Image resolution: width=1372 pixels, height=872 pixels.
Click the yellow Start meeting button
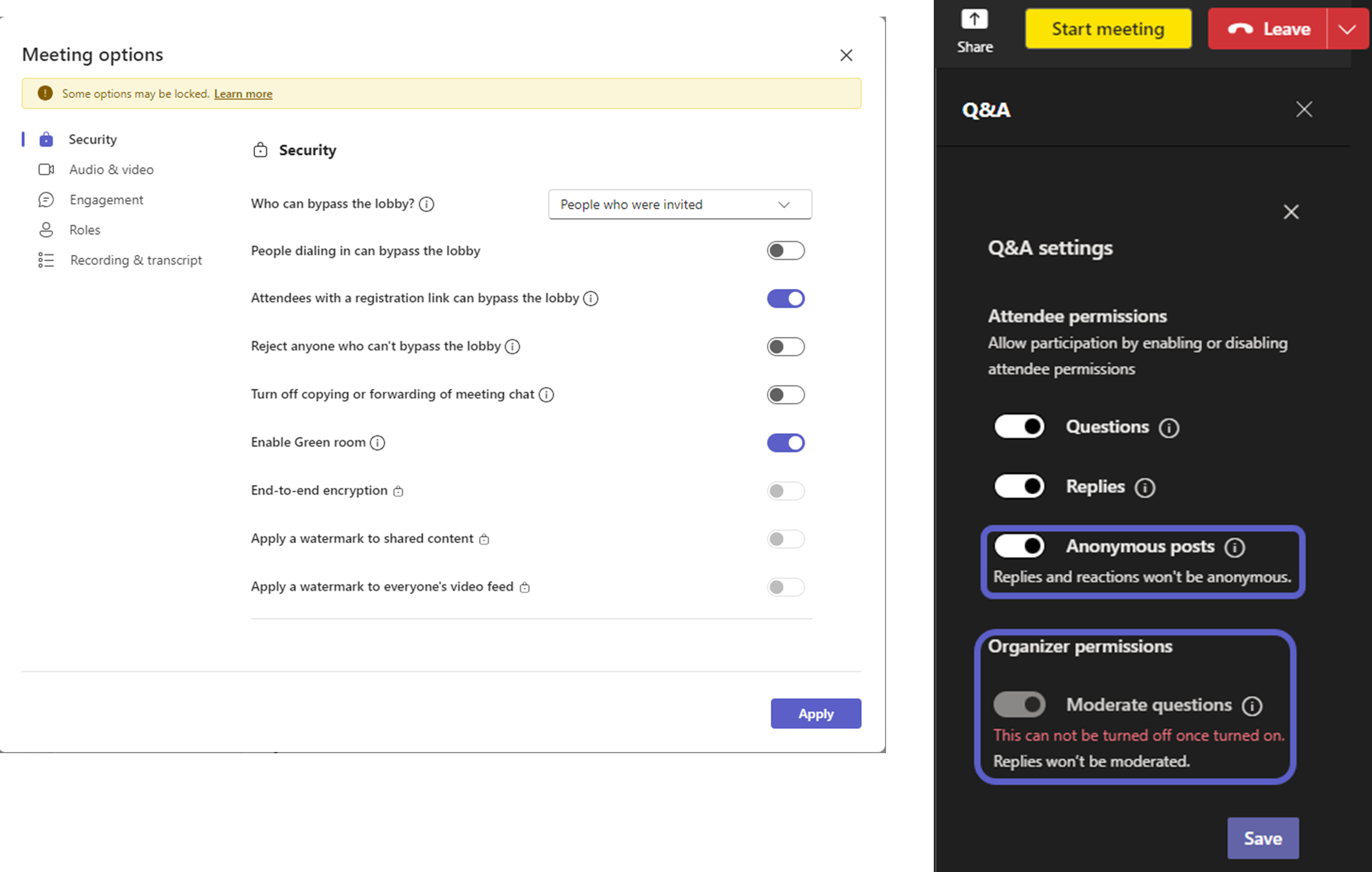point(1108,29)
